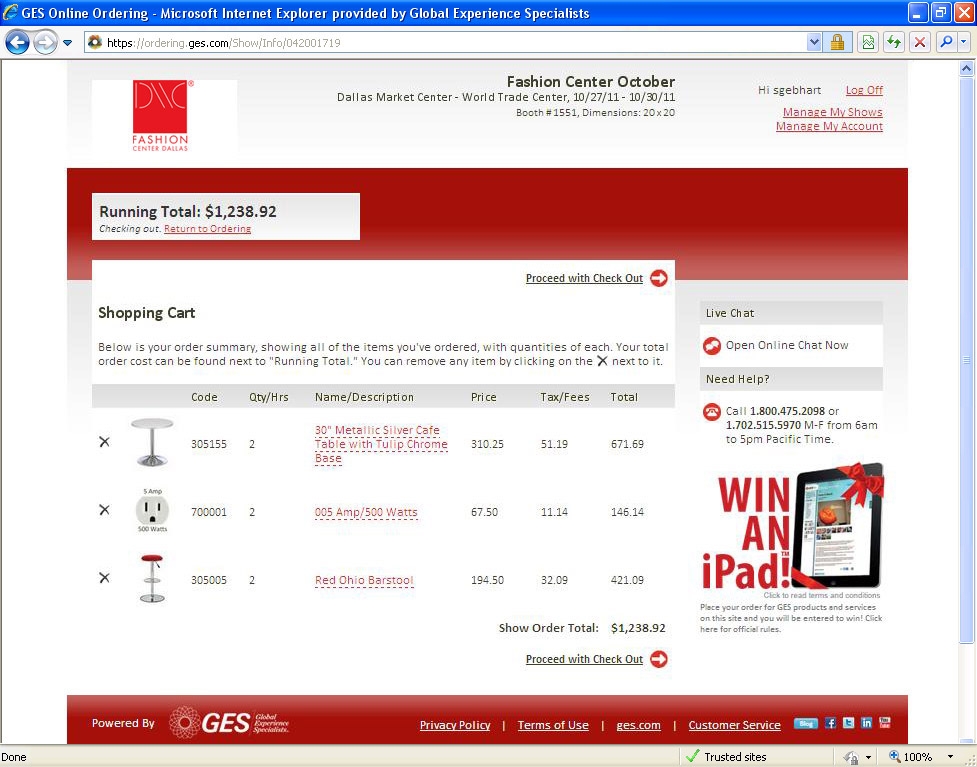
Task: Click the red barstool thumbnail
Action: click(x=152, y=578)
